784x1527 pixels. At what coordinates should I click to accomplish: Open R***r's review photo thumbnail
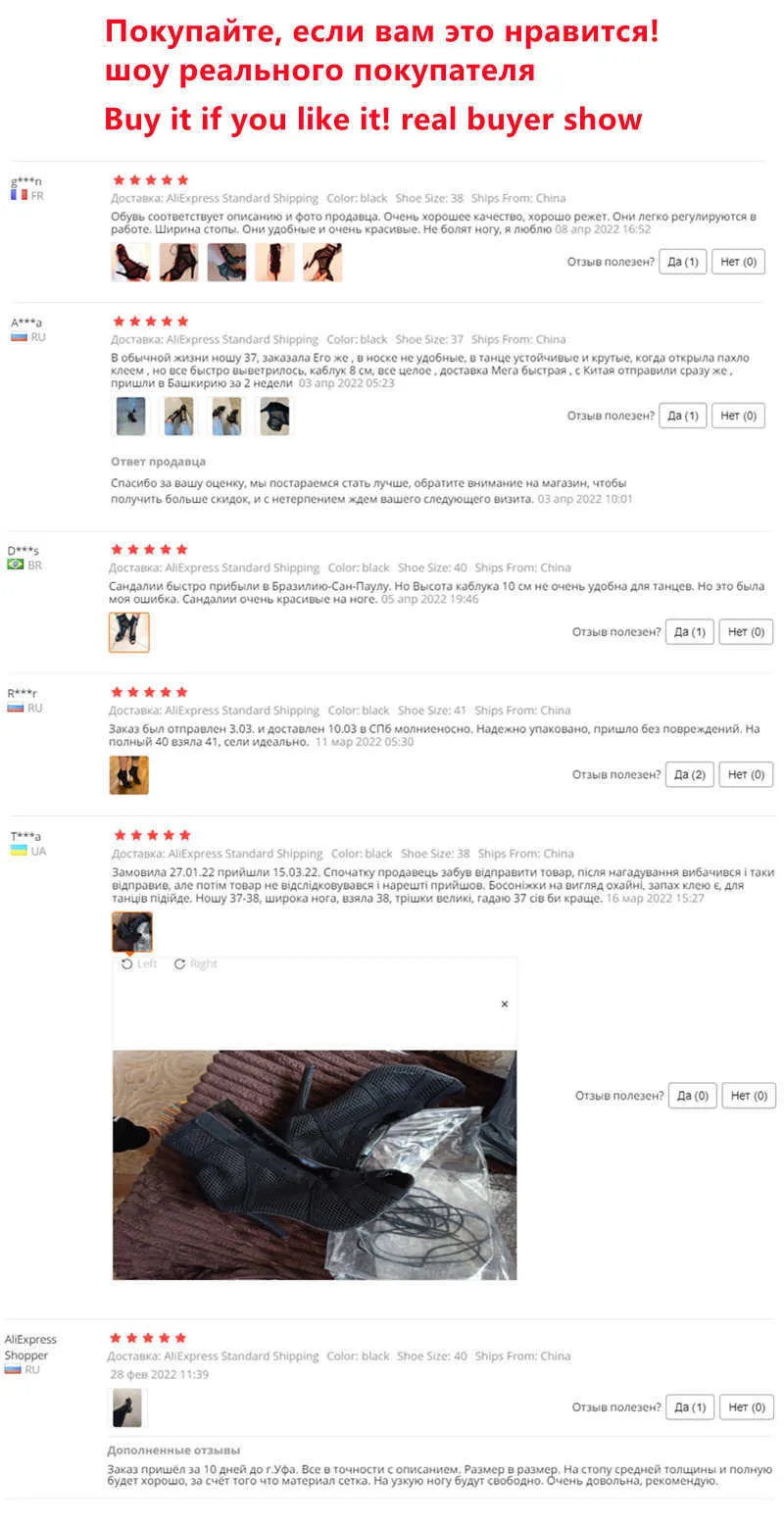128,774
